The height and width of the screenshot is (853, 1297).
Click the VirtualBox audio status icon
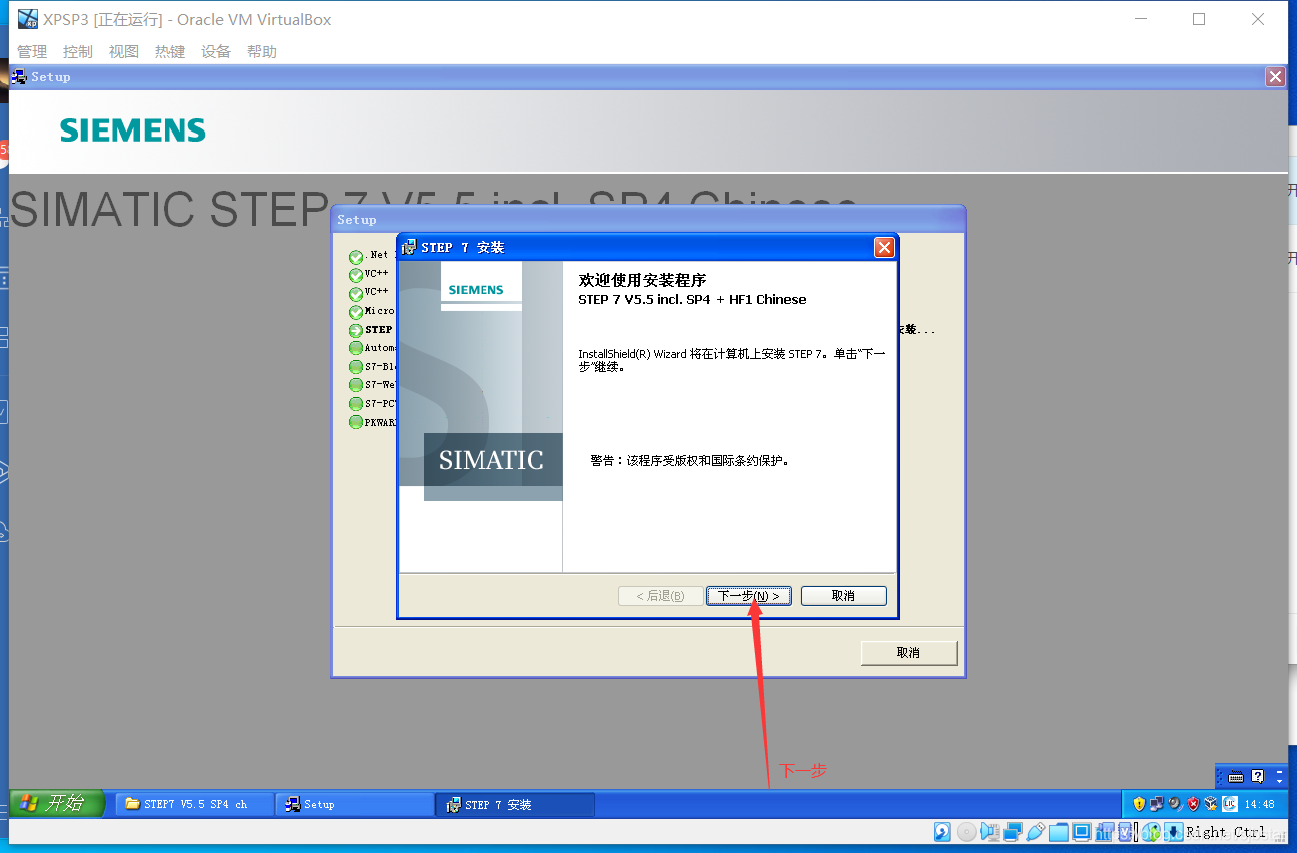[990, 831]
